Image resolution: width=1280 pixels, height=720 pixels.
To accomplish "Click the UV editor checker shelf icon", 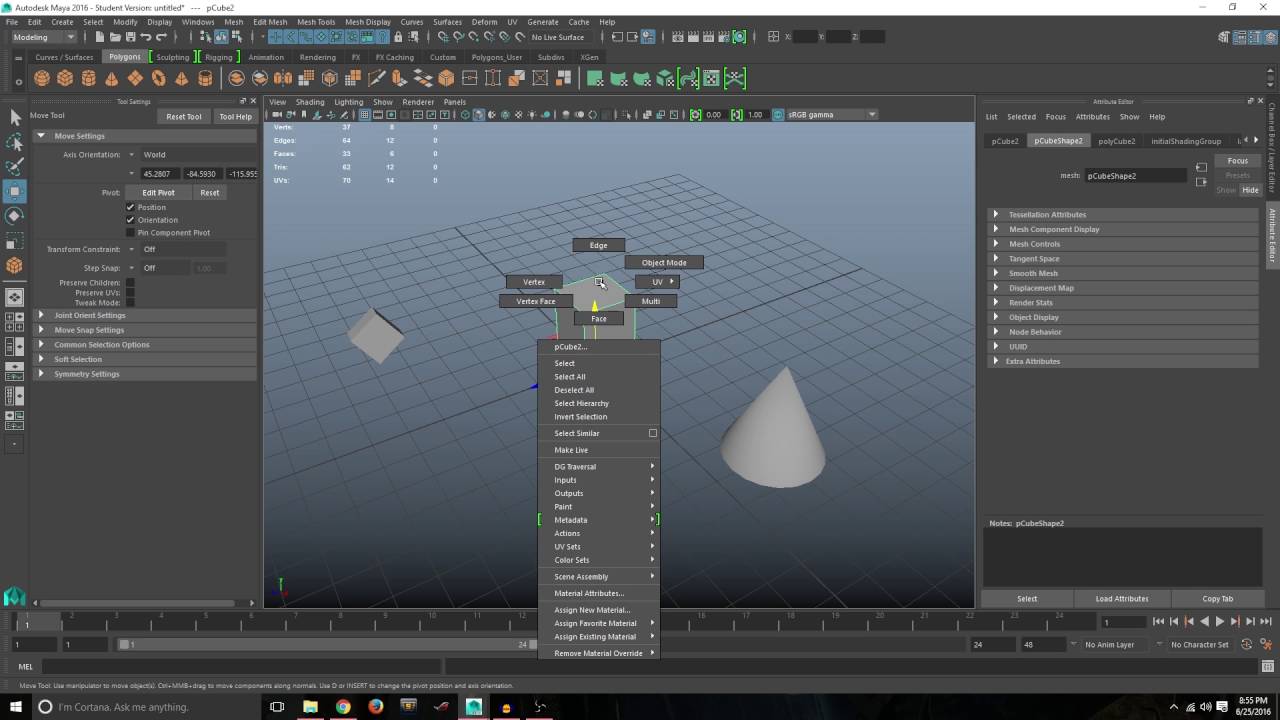I will 711,78.
